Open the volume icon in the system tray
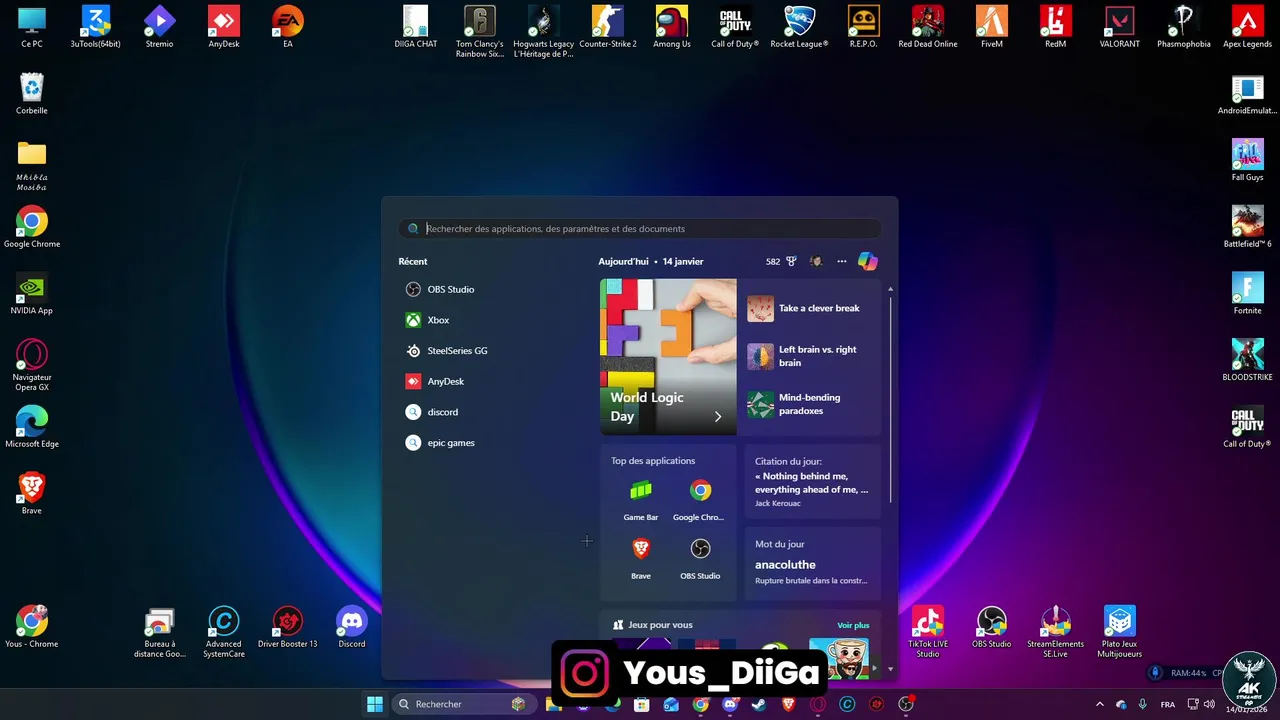 [1210, 704]
